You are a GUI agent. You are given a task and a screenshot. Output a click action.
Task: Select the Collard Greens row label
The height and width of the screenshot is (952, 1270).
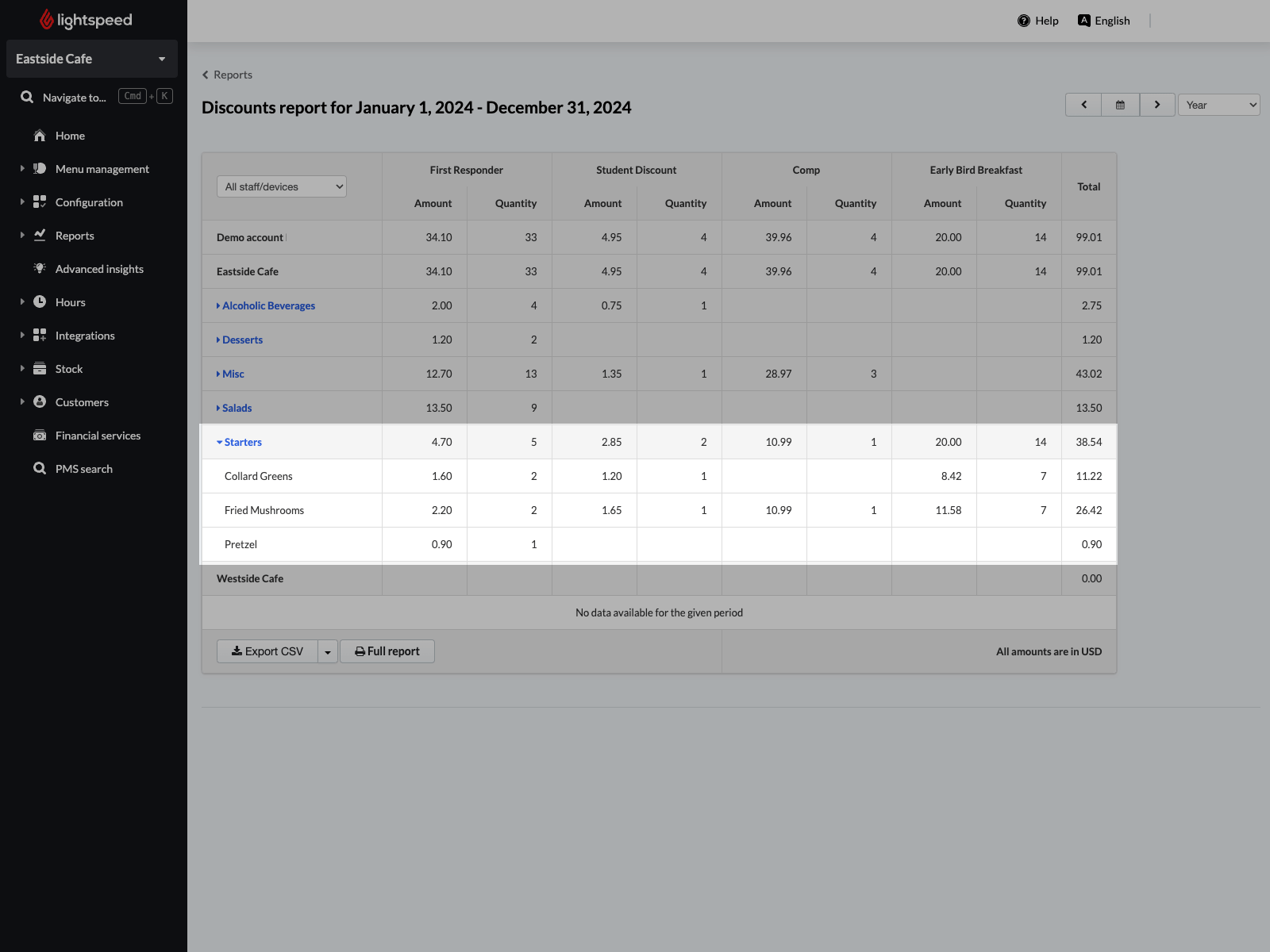tap(259, 476)
